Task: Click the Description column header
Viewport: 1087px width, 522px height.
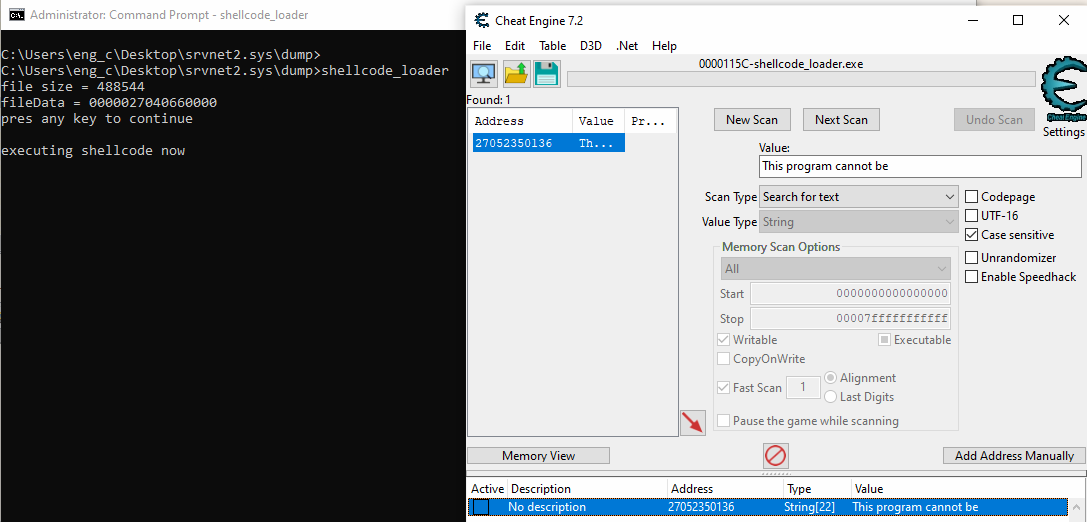Action: point(588,489)
